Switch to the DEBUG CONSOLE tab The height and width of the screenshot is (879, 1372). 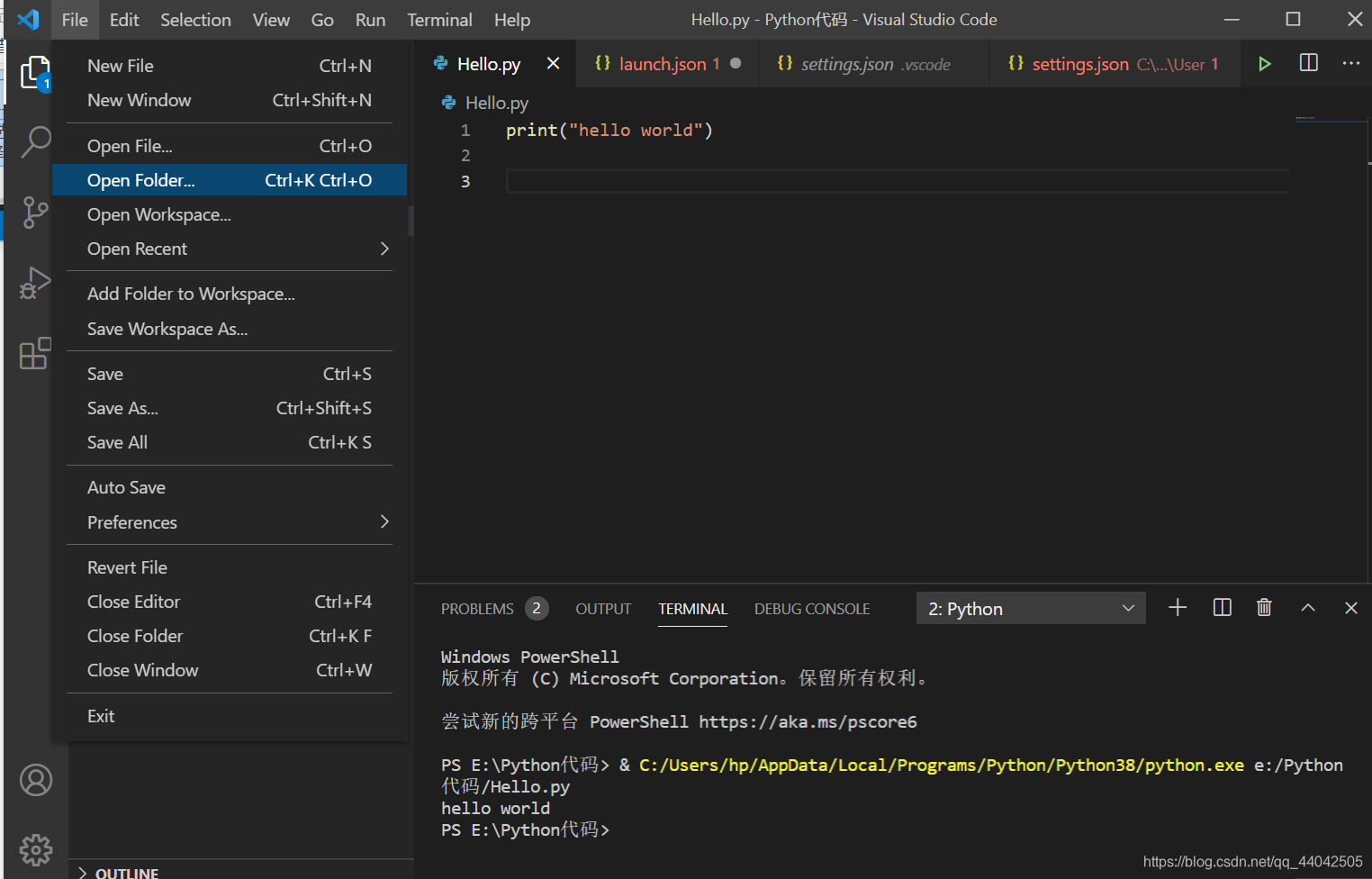(812, 609)
